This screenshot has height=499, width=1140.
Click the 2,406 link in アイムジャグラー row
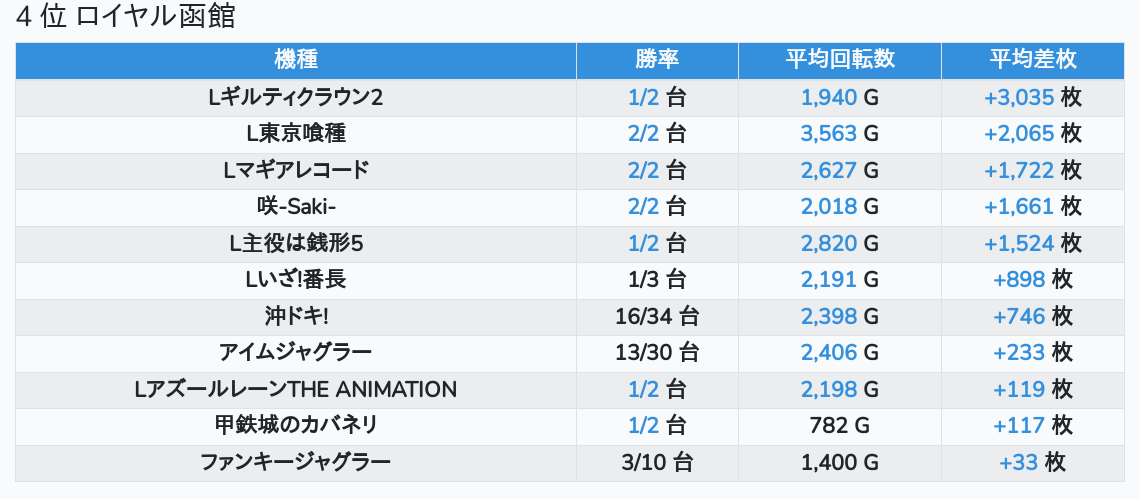pos(828,352)
